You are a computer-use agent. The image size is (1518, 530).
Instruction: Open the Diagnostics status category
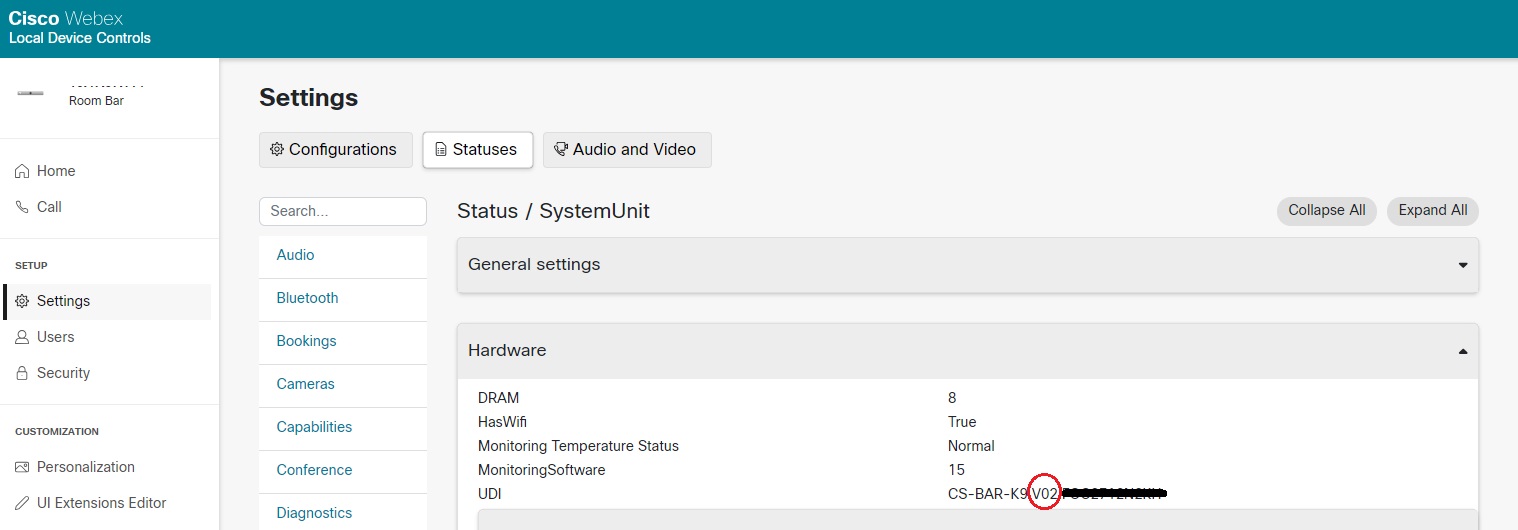314,513
